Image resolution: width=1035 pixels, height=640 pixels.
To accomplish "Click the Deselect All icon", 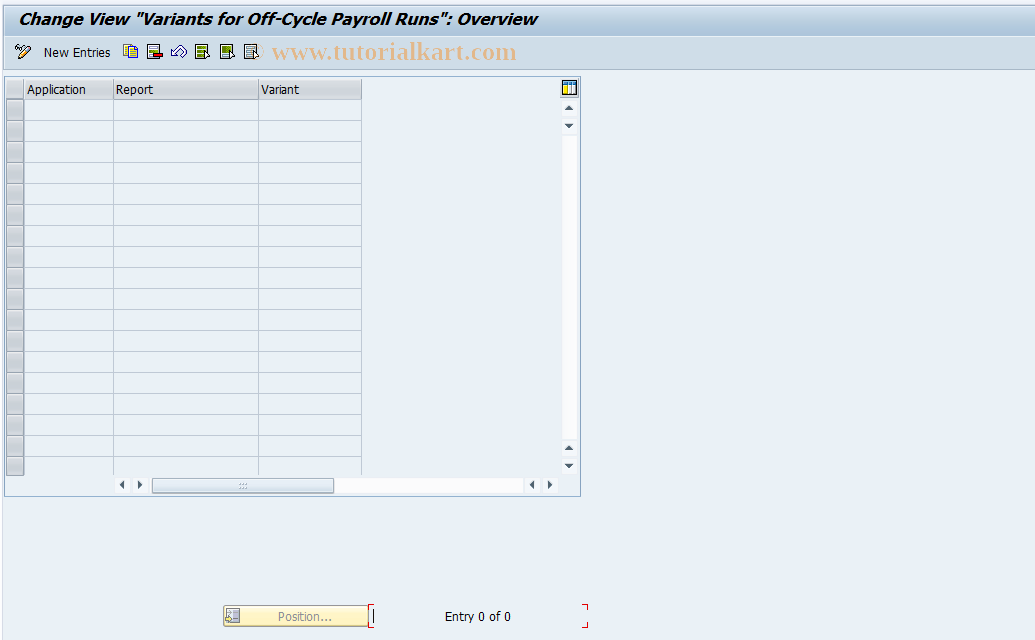I will pos(251,52).
